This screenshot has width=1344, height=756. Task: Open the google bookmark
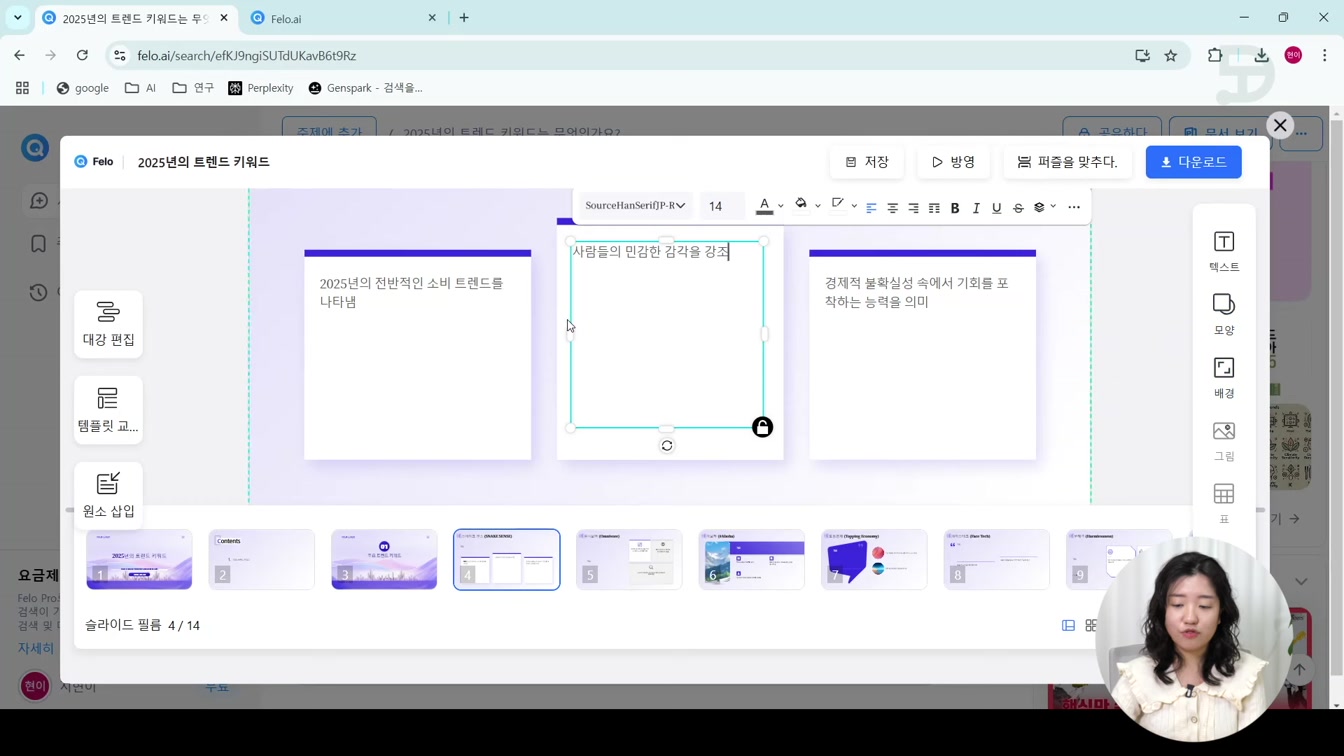tap(83, 88)
